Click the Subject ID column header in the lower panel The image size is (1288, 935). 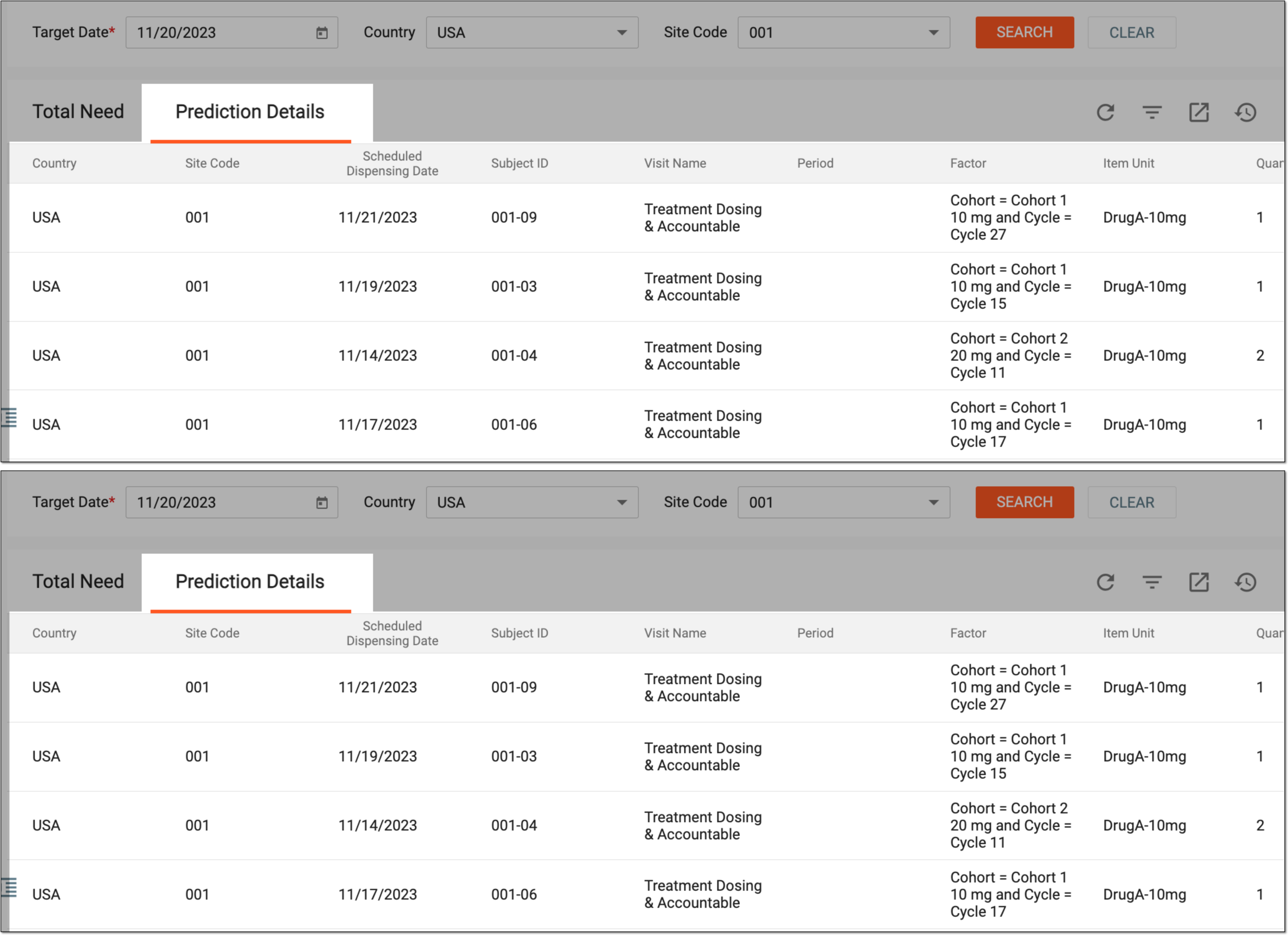coord(520,633)
